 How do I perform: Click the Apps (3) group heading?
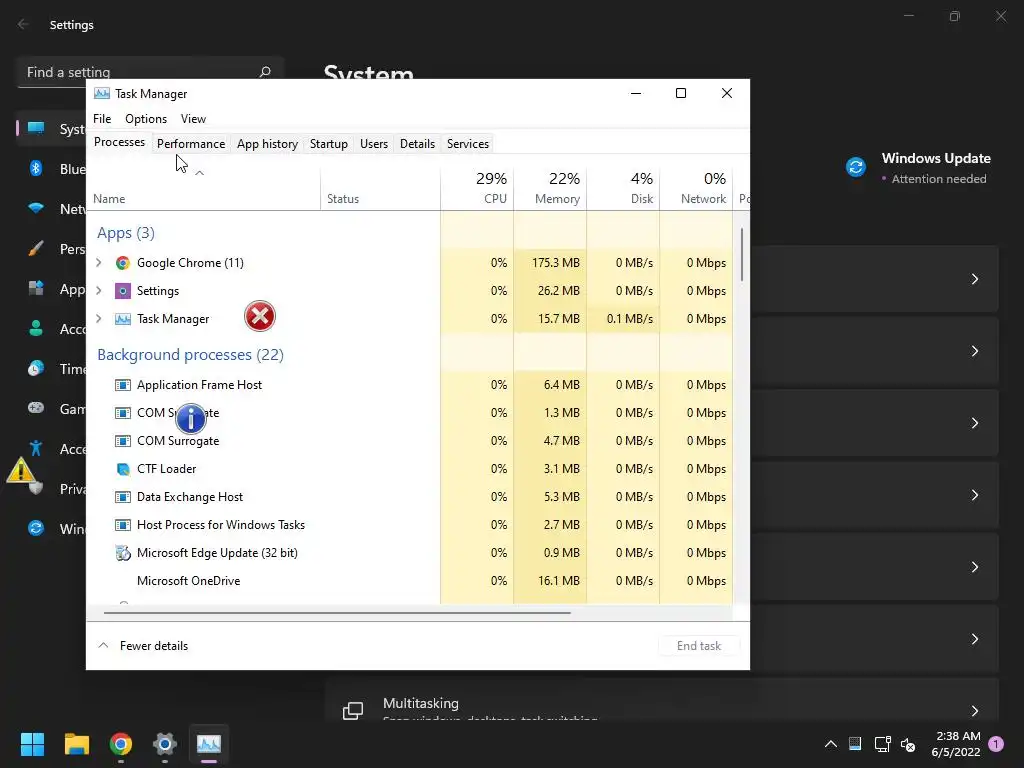click(125, 233)
